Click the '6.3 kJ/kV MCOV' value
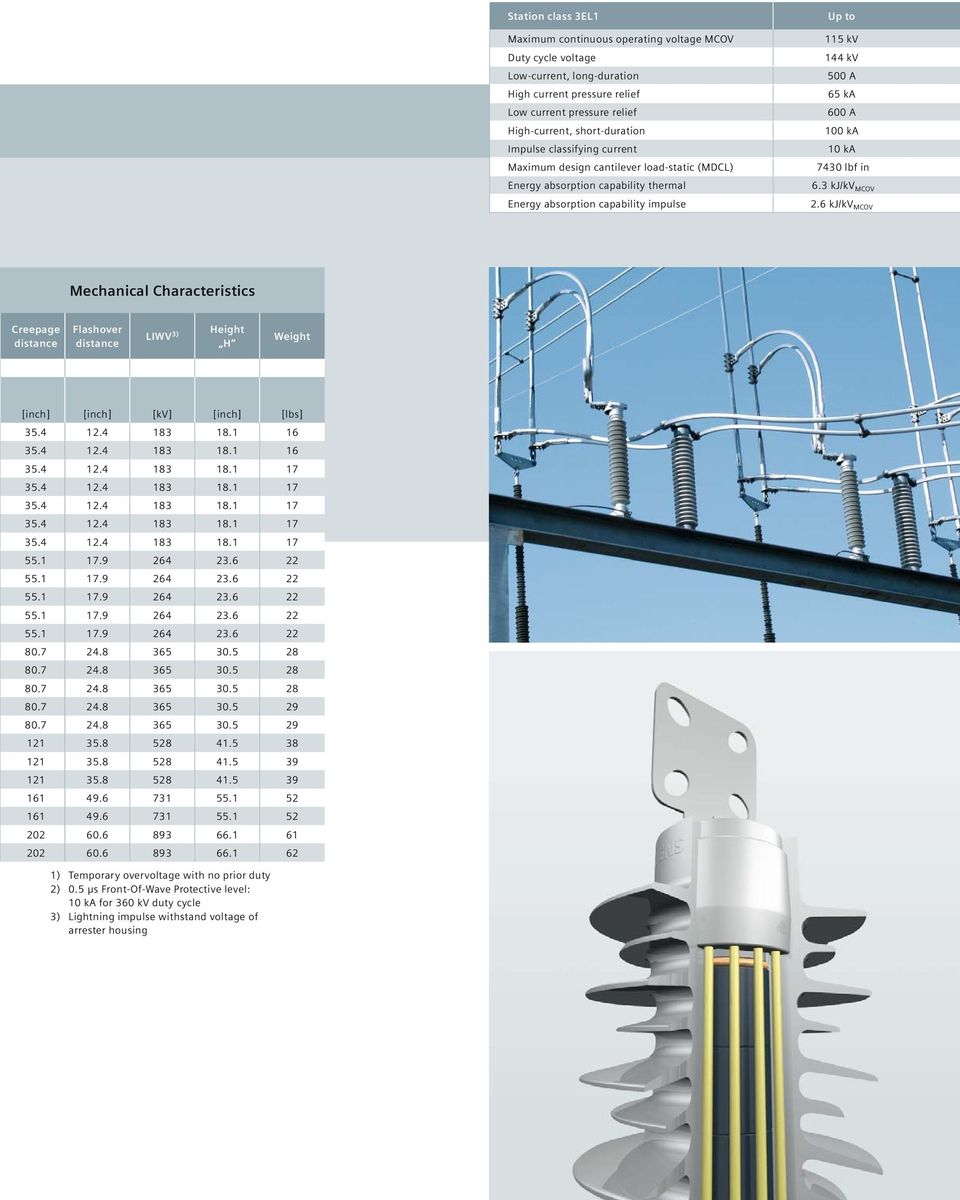Viewport: 960px width, 1200px height. 841,186
